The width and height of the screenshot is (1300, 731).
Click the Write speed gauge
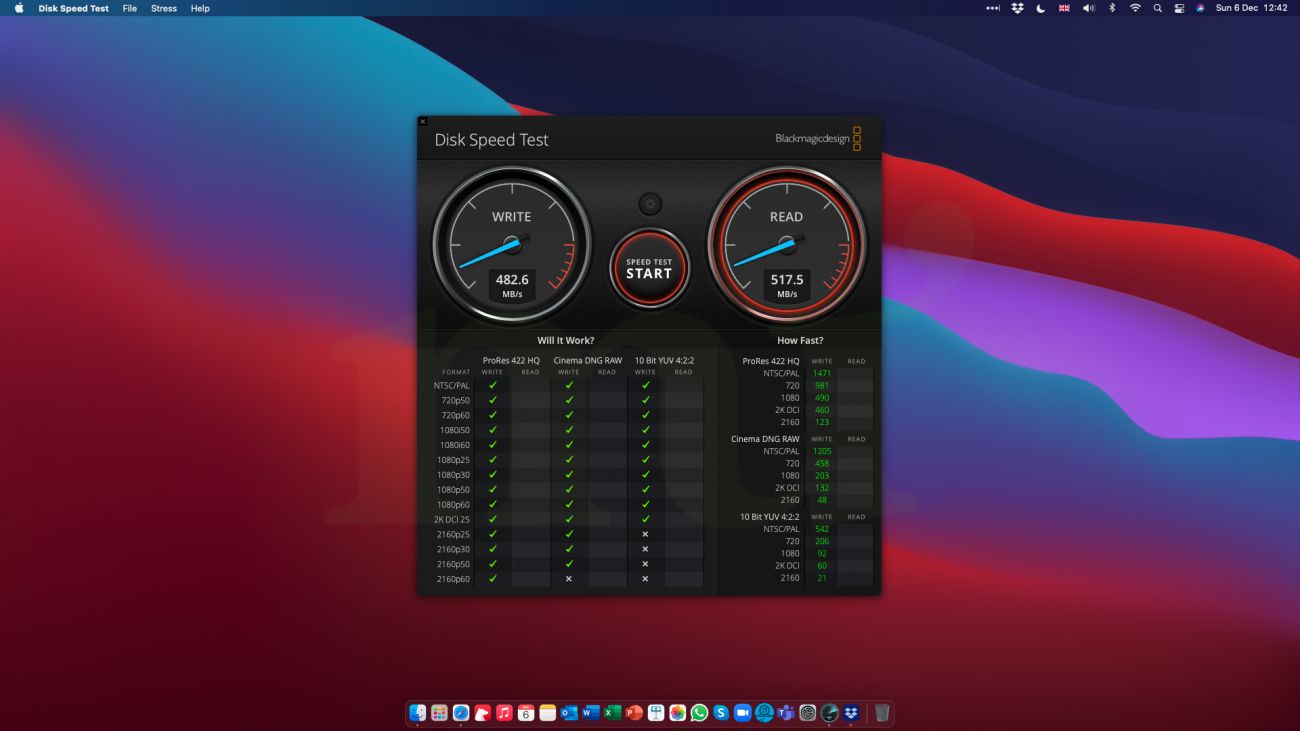click(x=511, y=246)
